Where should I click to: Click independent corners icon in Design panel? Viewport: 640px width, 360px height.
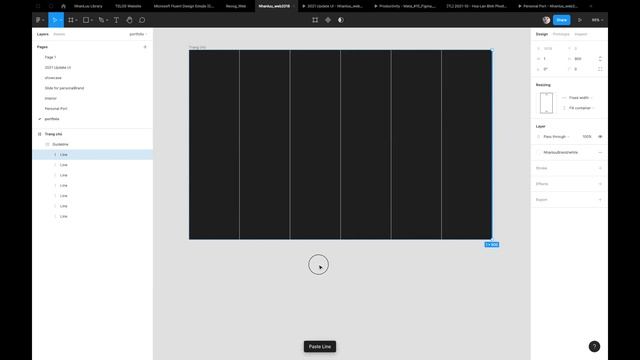coord(600,69)
